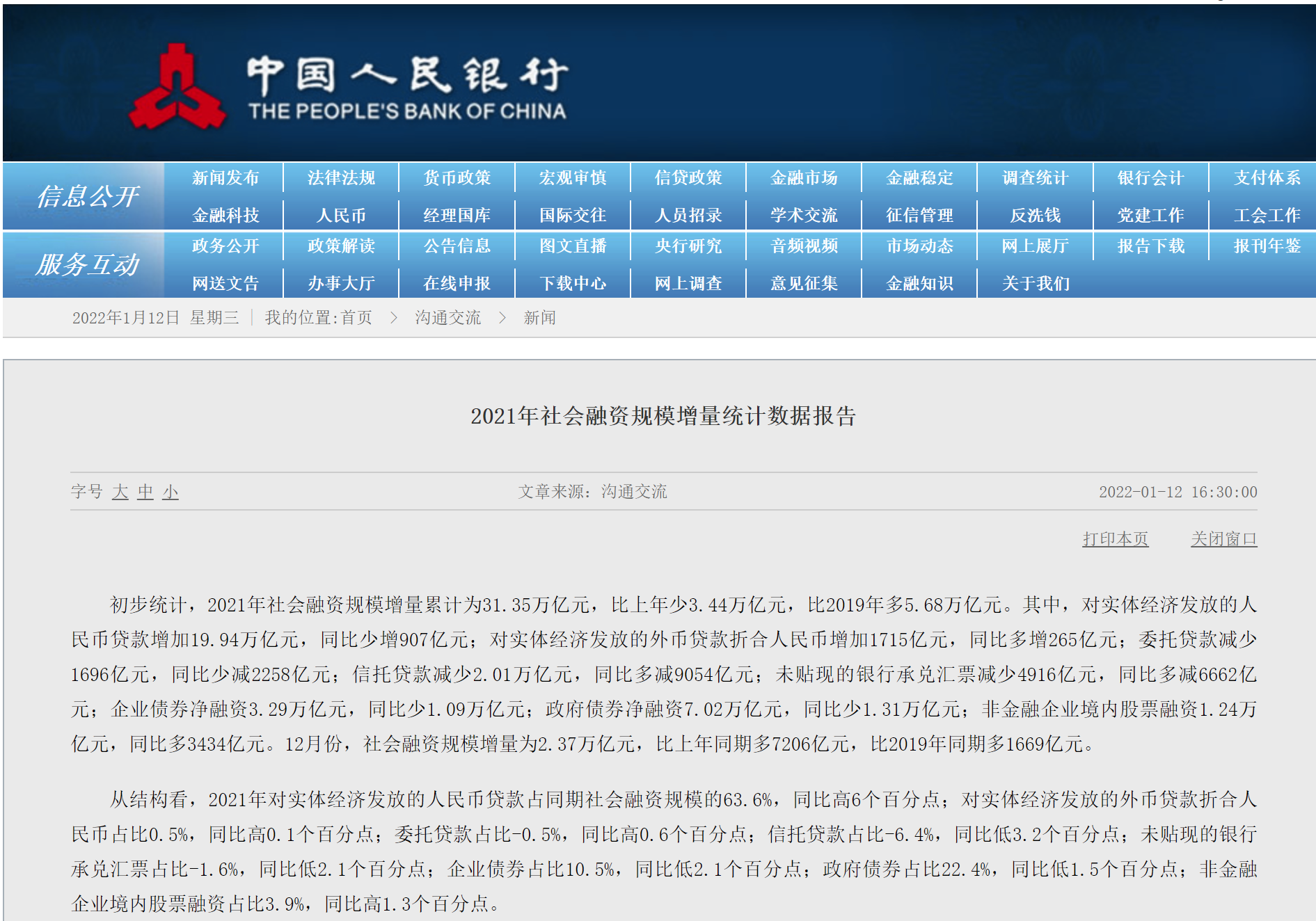Click 关闭窗口 to close the page
Image resolution: width=1316 pixels, height=921 pixels.
point(1223,539)
